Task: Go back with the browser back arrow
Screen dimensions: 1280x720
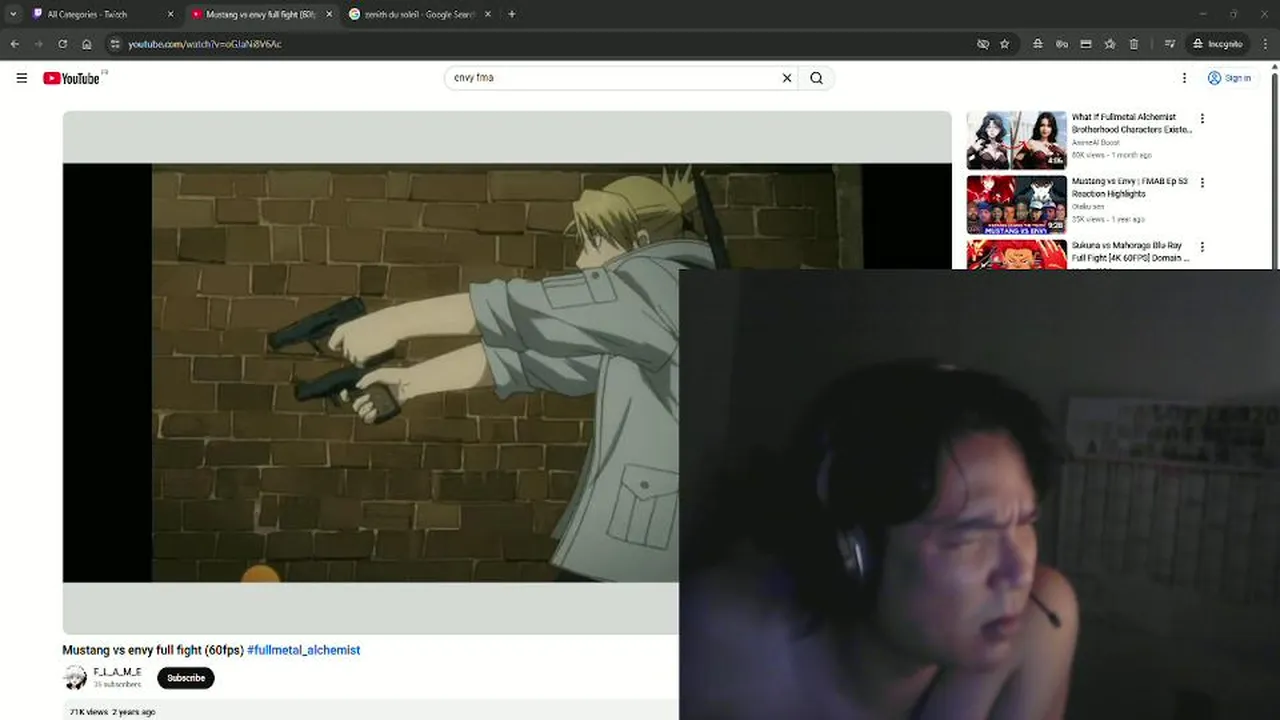Action: [x=14, y=44]
